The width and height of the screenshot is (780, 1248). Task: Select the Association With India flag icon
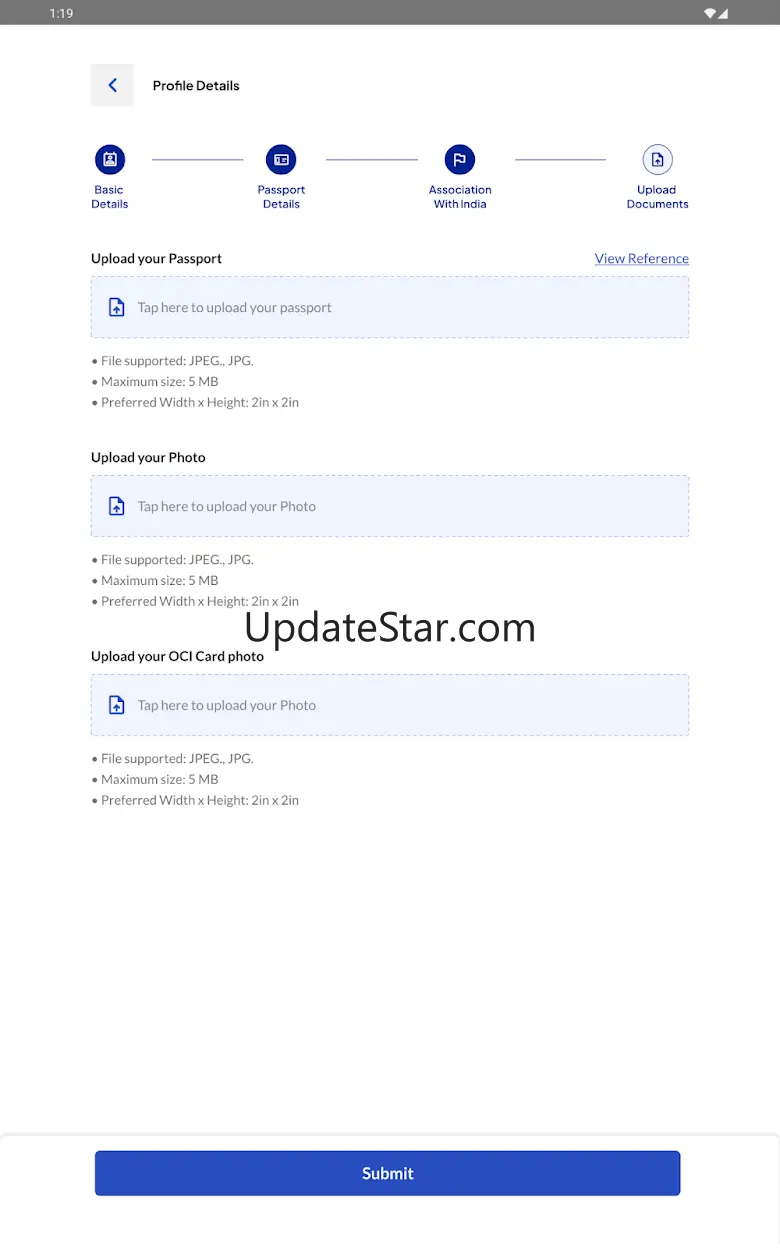[x=460, y=159]
